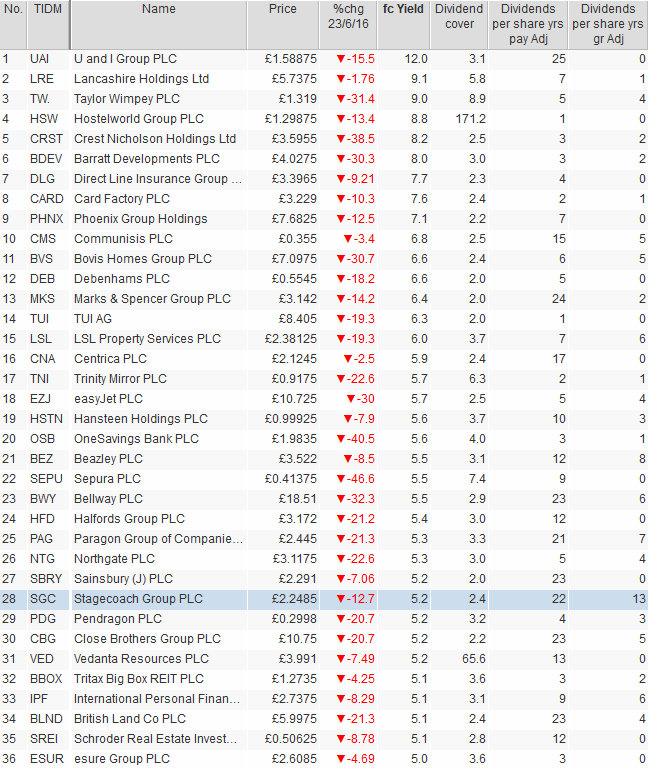
Task: Select Hostelworld Group PLC row
Action: point(324,119)
